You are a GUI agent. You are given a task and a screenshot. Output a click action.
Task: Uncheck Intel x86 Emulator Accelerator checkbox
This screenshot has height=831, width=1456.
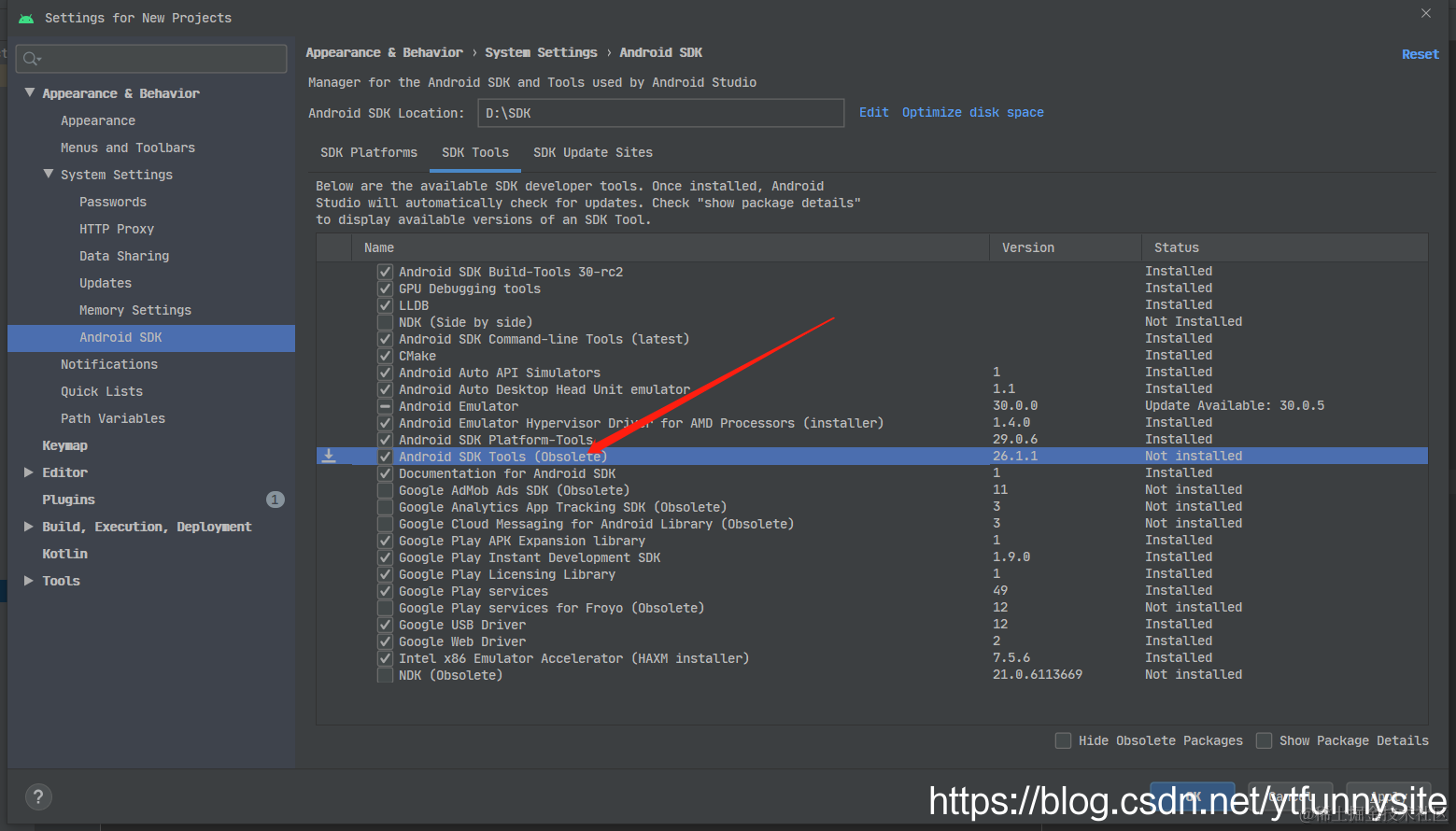[385, 658]
